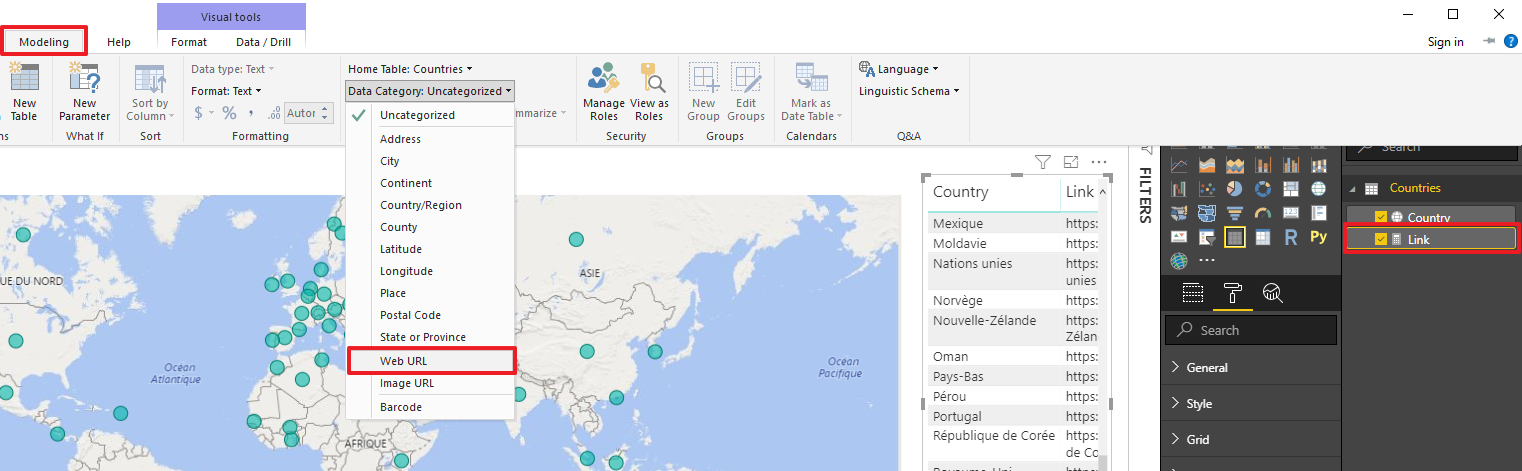Click the format pane Search field
The width and height of the screenshot is (1522, 471).
click(1250, 330)
